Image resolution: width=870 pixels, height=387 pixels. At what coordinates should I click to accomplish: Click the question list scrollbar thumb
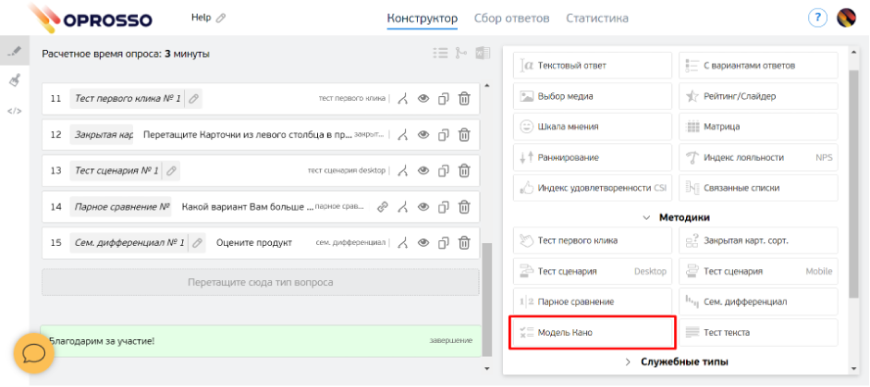[x=487, y=299]
